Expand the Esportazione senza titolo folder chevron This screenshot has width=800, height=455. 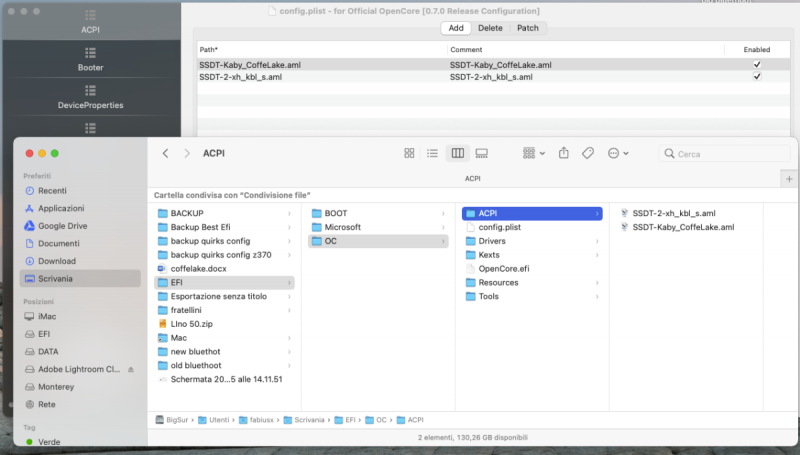[x=289, y=296]
